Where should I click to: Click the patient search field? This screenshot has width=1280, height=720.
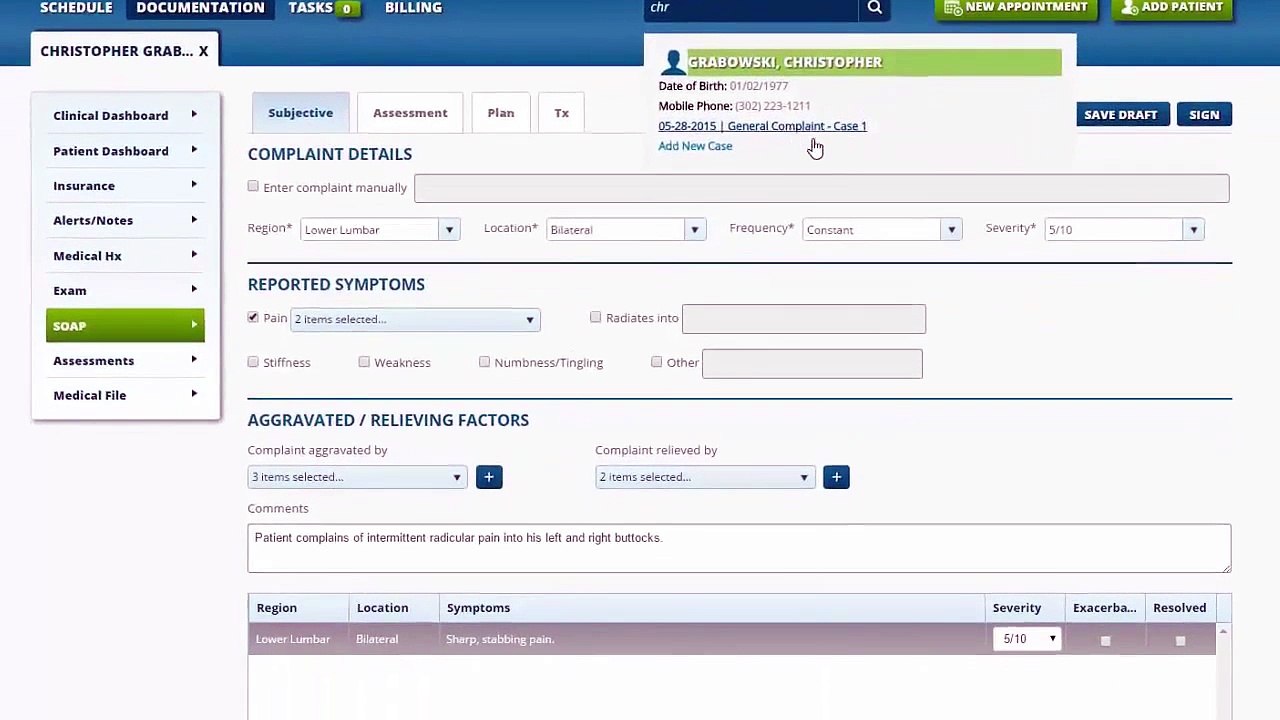coord(751,8)
